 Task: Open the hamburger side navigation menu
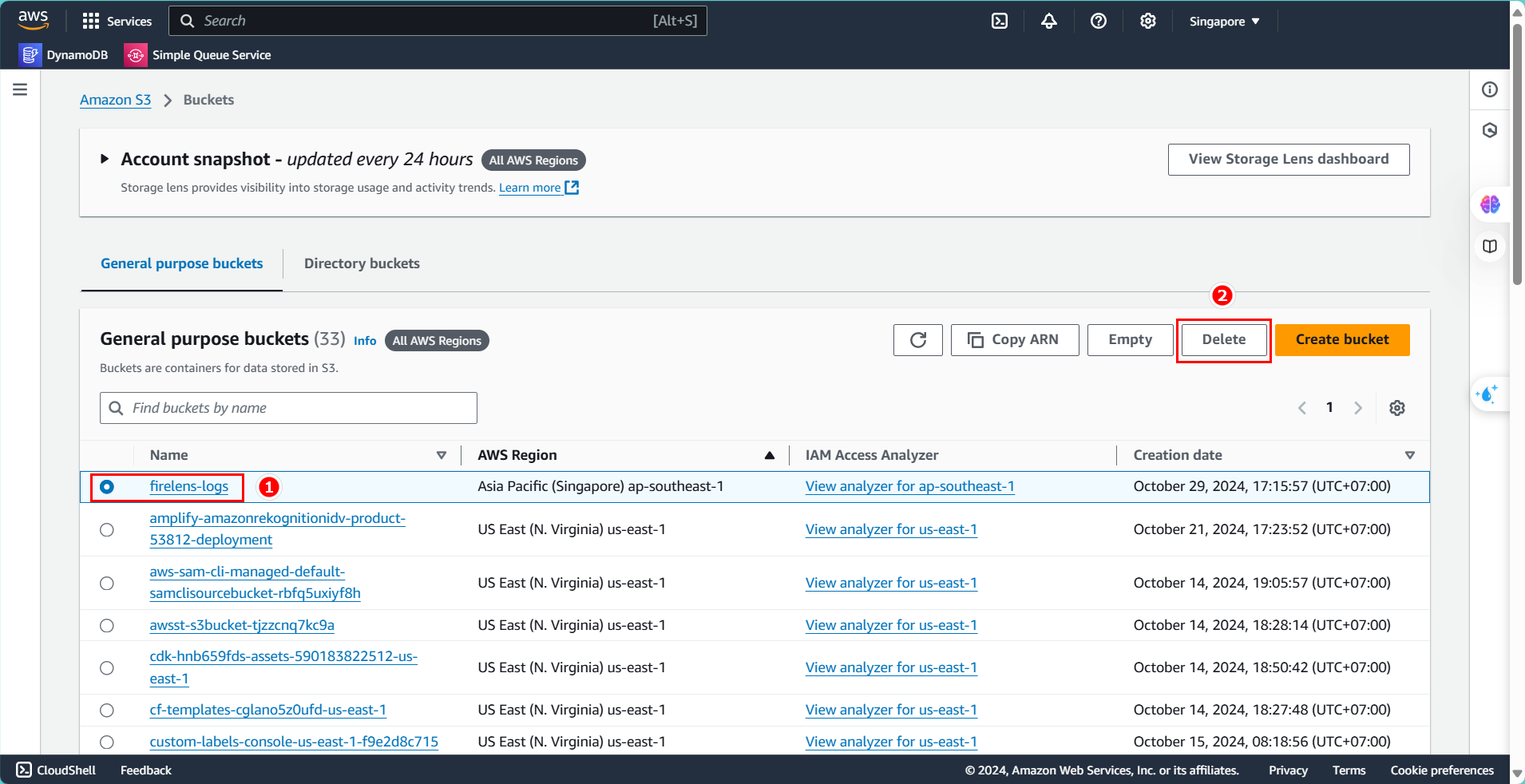point(20,89)
